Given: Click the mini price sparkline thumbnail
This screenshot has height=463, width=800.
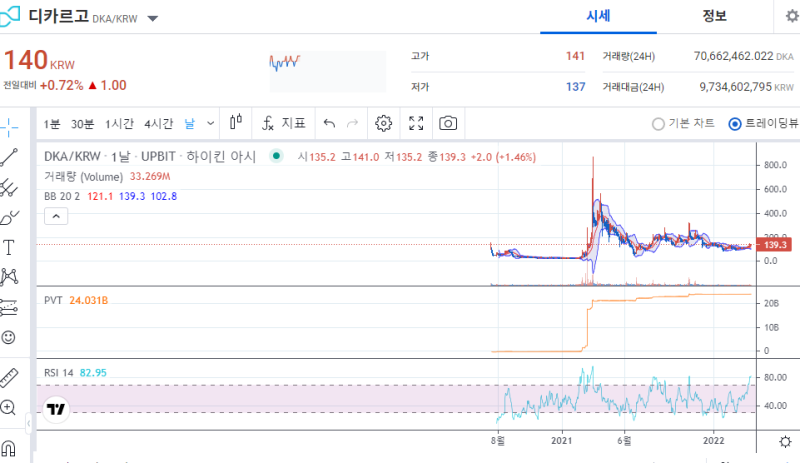Looking at the screenshot, I should [328, 71].
